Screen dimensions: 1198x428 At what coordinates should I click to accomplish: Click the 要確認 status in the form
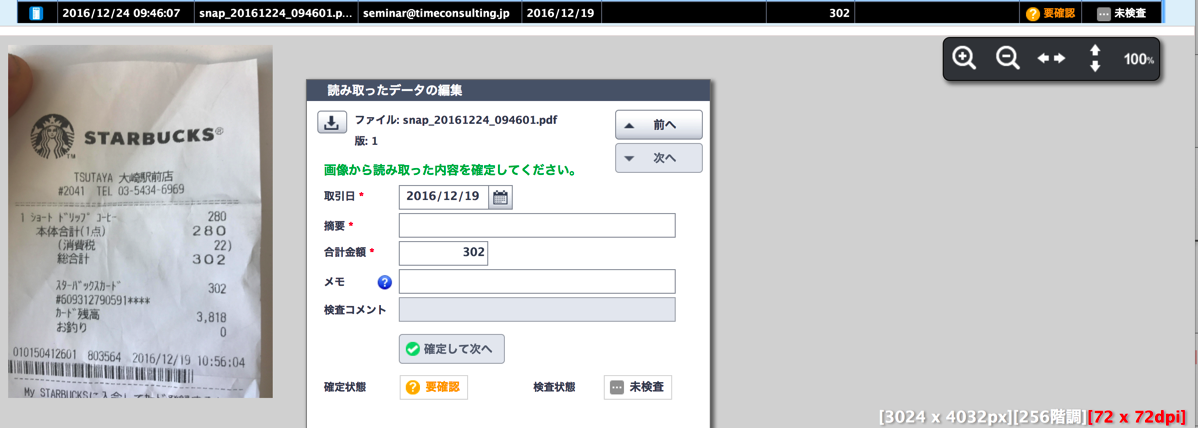tap(433, 387)
